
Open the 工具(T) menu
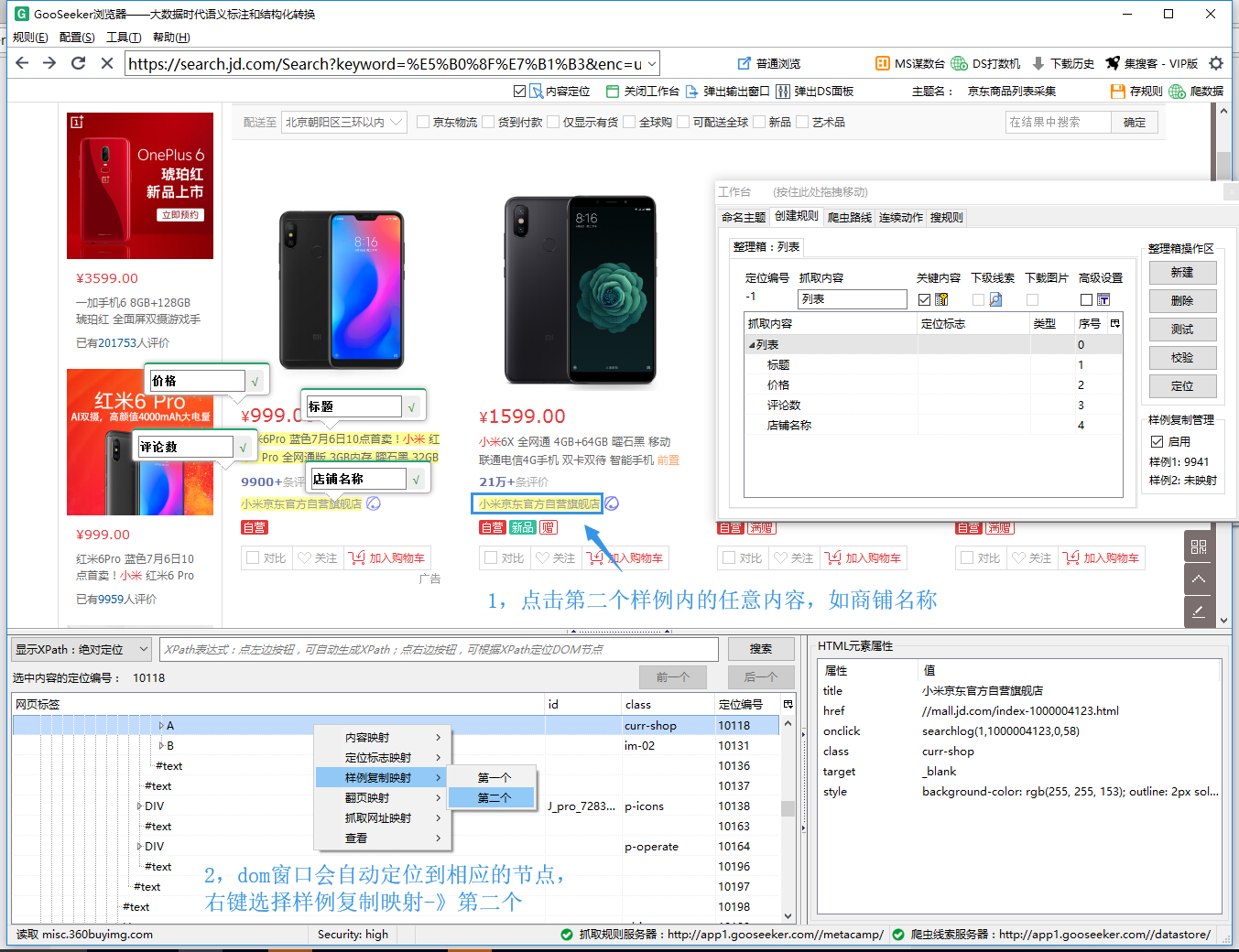[x=124, y=37]
